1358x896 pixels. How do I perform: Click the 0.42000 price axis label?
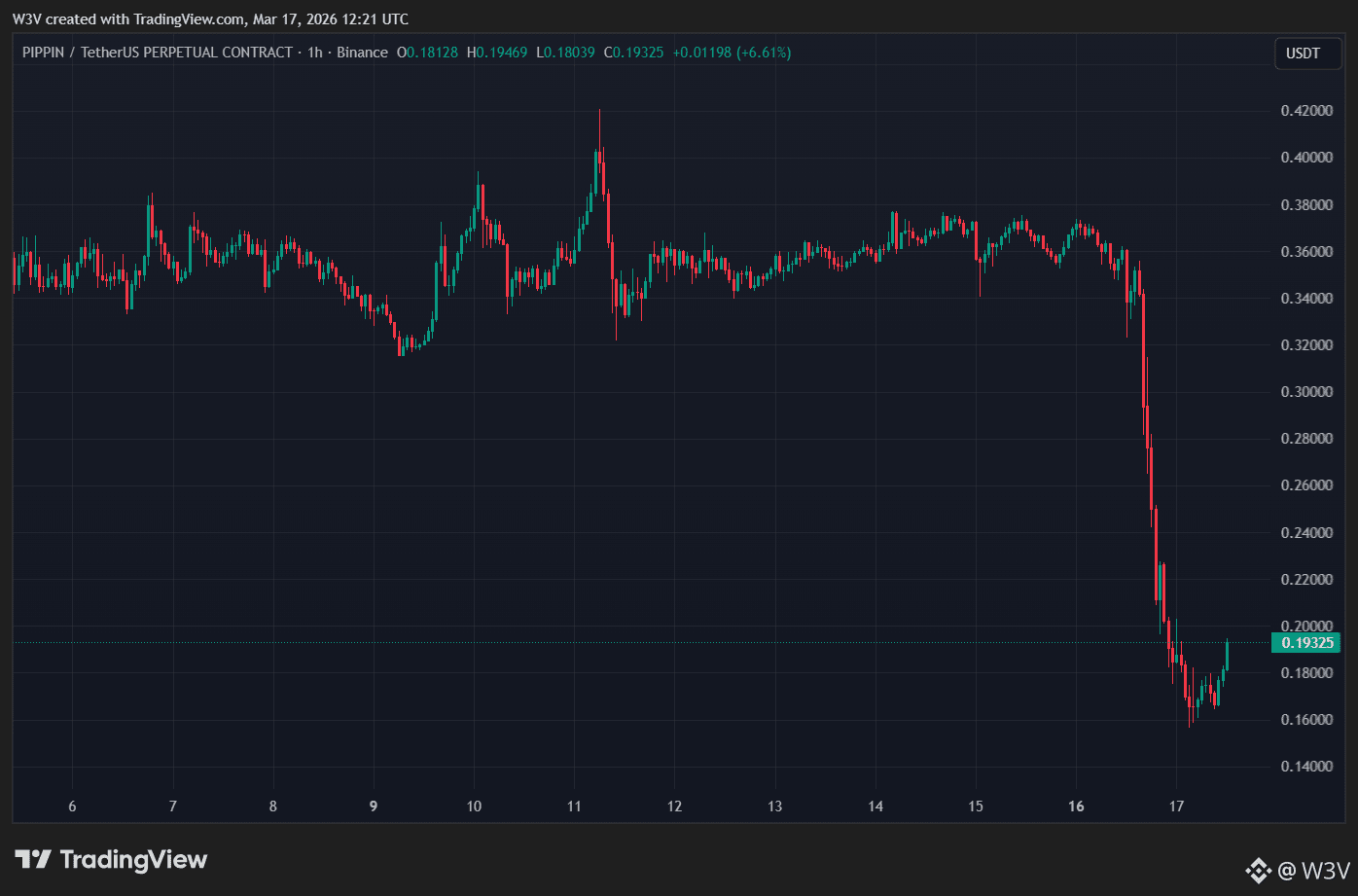1305,111
